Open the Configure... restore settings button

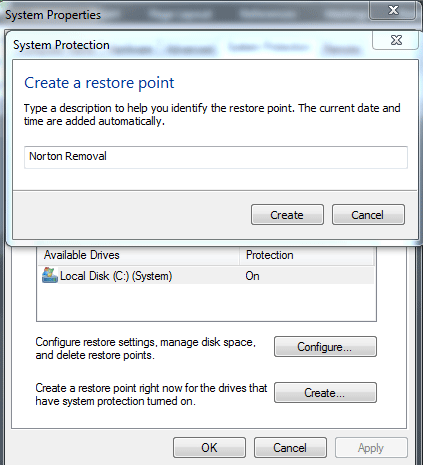(325, 347)
